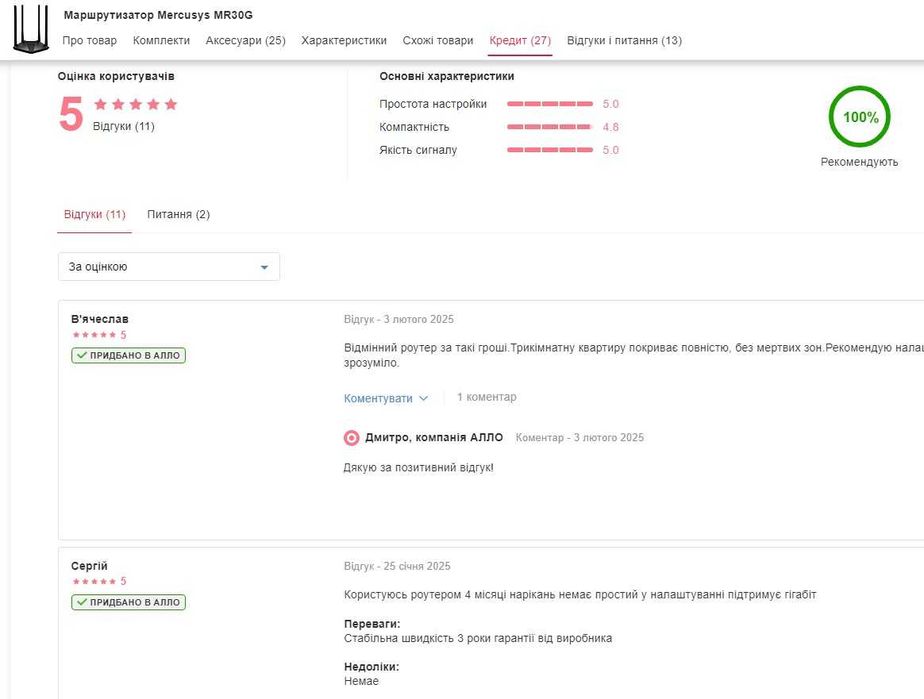Click the "Компактність" rating bar

[549, 127]
